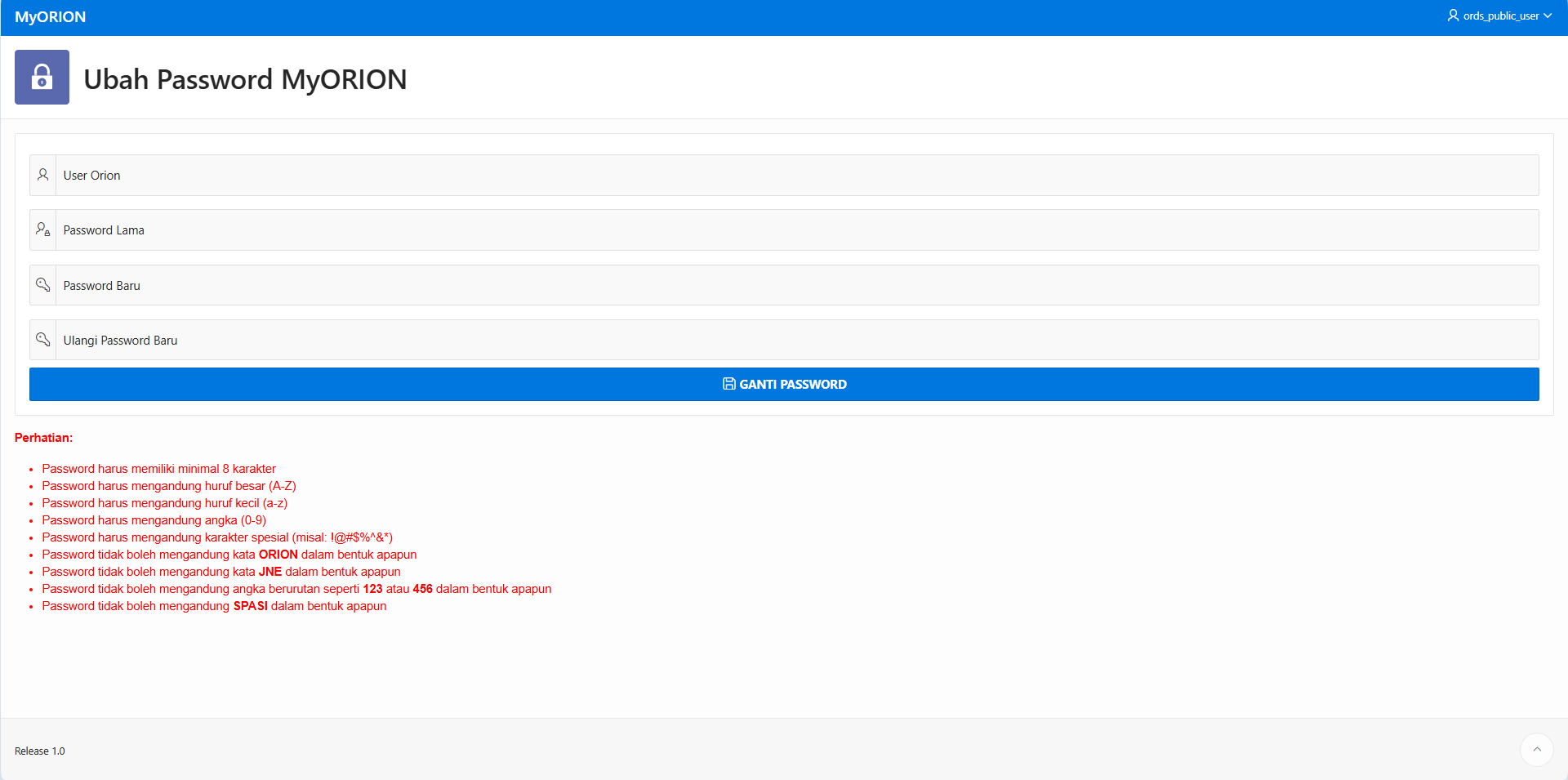The width and height of the screenshot is (1568, 780).
Task: Click rule text mentioning kata ORION
Action: [x=229, y=555]
